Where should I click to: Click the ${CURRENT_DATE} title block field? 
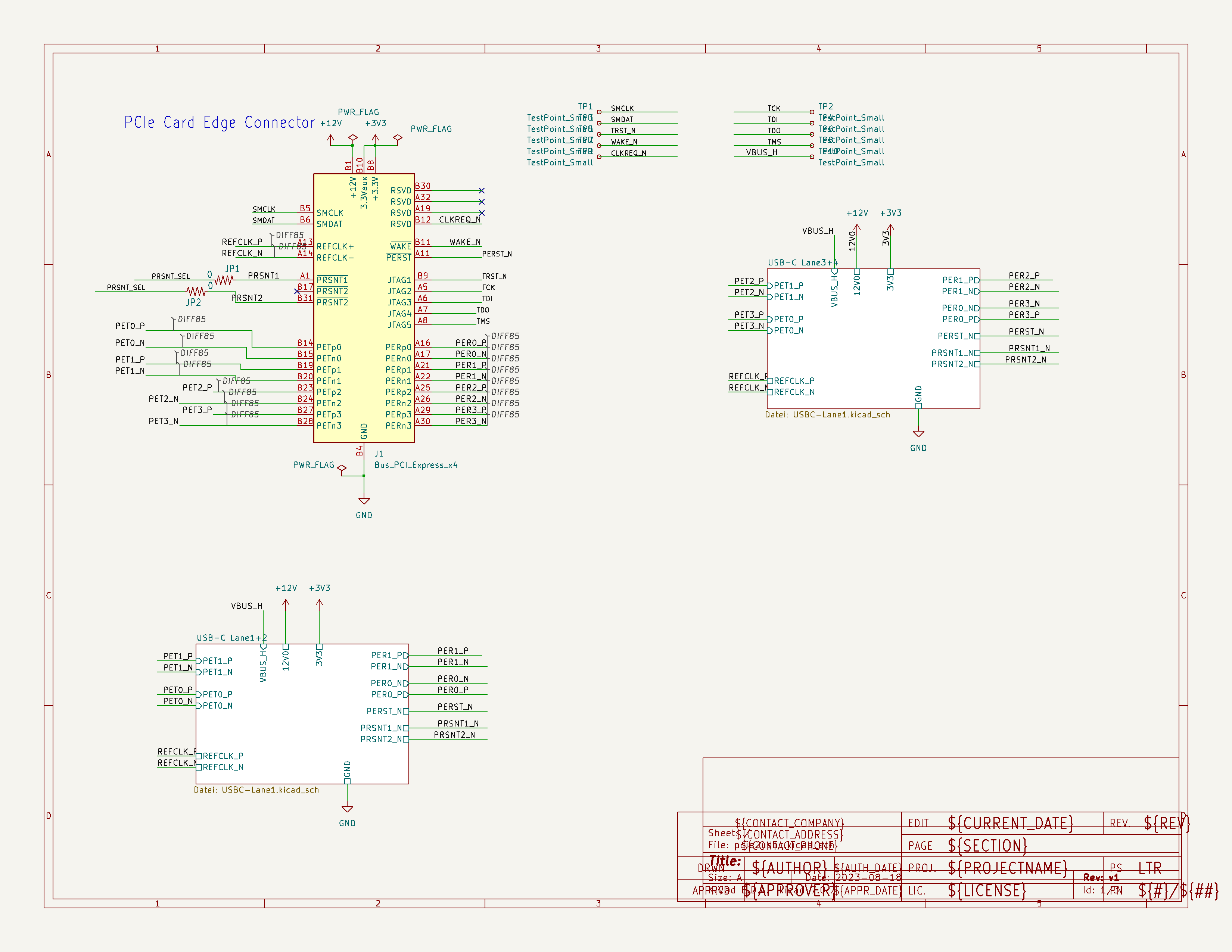click(1010, 824)
